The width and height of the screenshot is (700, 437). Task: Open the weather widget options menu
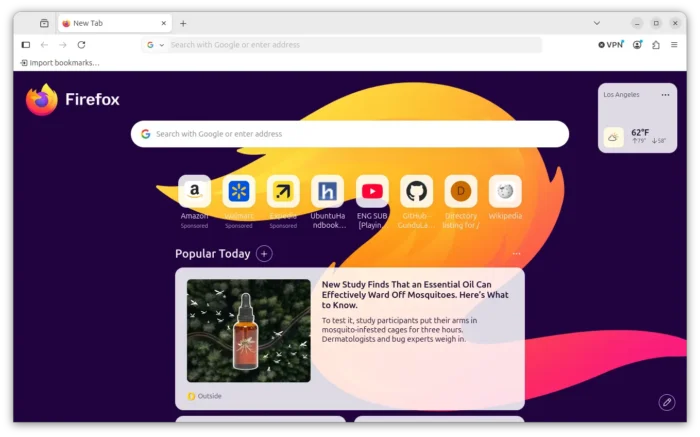(665, 95)
